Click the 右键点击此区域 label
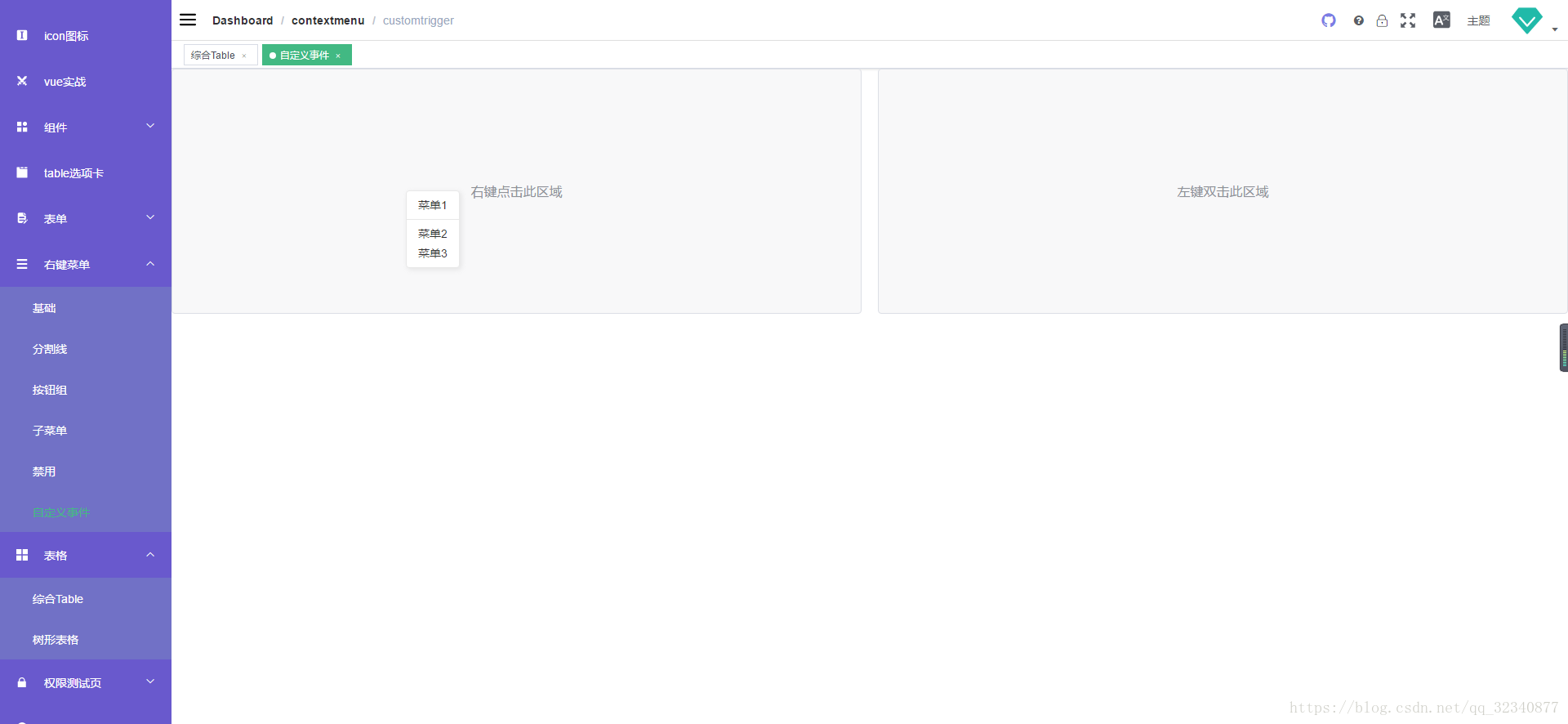The height and width of the screenshot is (724, 1568). (x=516, y=191)
